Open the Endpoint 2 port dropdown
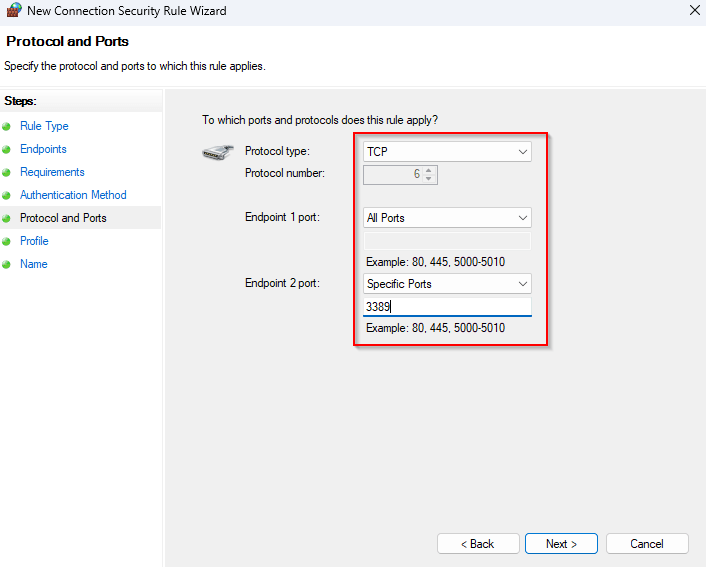706x567 pixels. tap(447, 284)
